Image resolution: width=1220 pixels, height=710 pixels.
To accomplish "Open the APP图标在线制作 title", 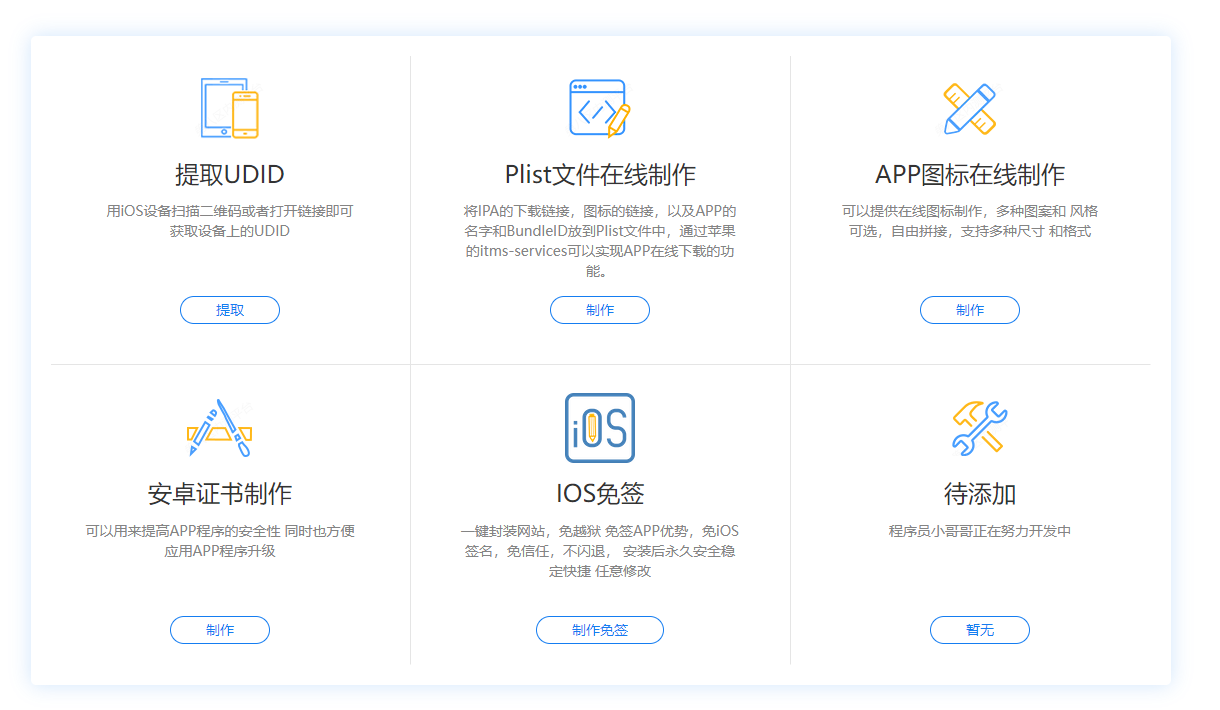I will click(970, 175).
